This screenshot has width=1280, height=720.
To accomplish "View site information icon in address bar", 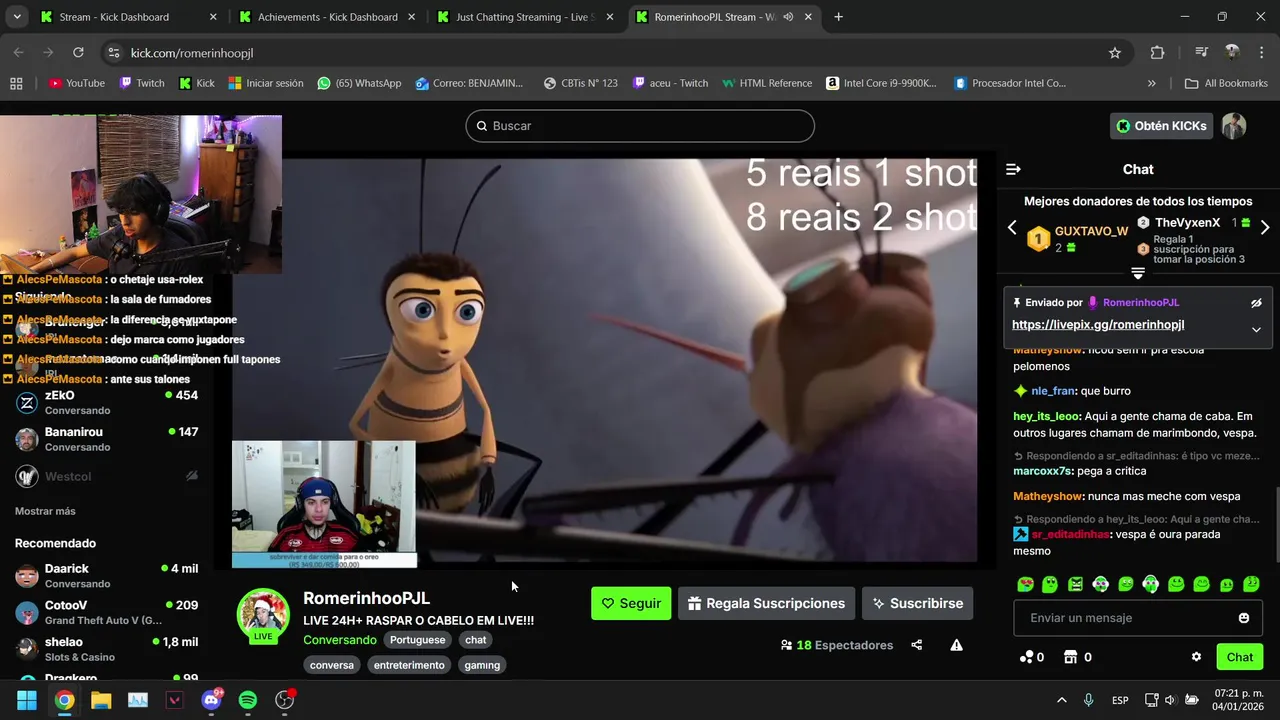I will click(114, 53).
